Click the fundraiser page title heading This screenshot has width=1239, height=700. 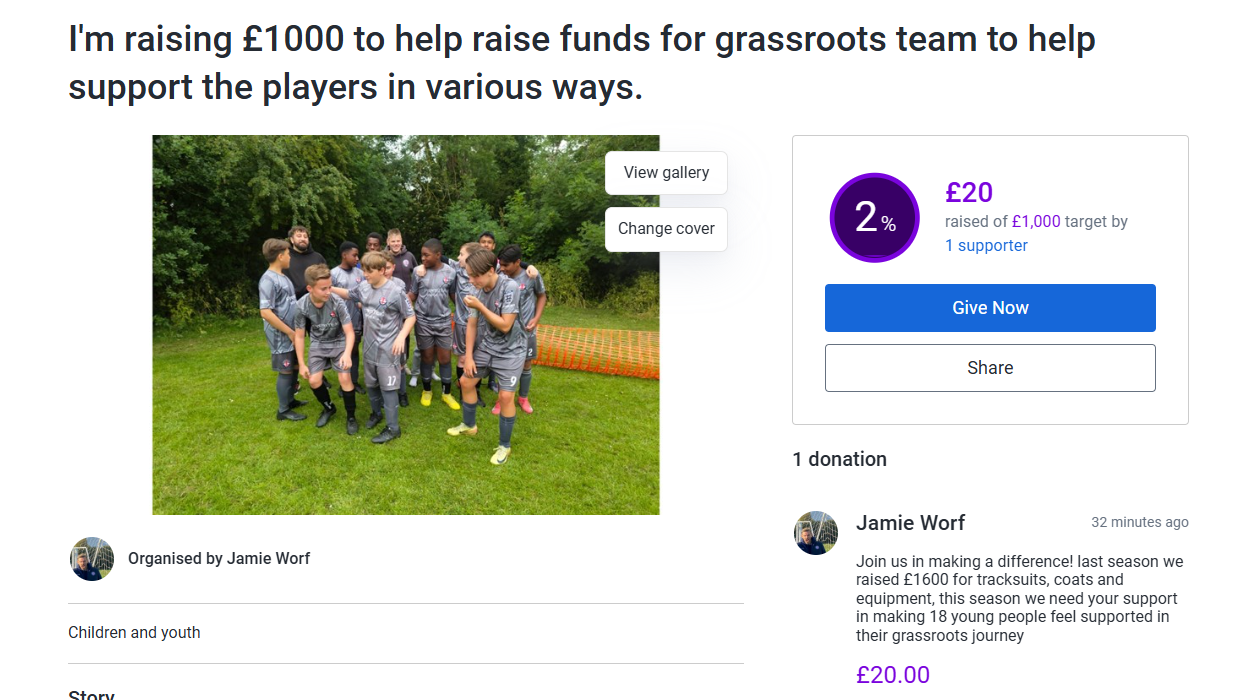coord(582,63)
